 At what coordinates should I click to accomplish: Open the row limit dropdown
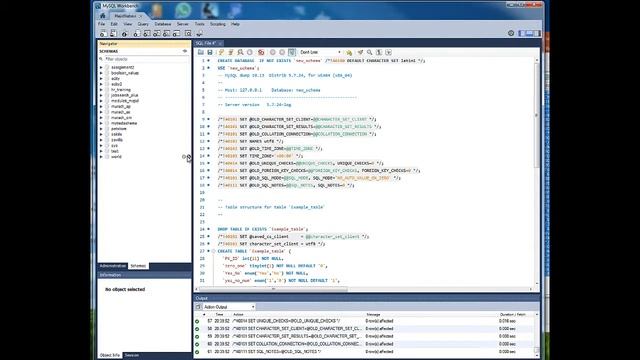(x=320, y=52)
